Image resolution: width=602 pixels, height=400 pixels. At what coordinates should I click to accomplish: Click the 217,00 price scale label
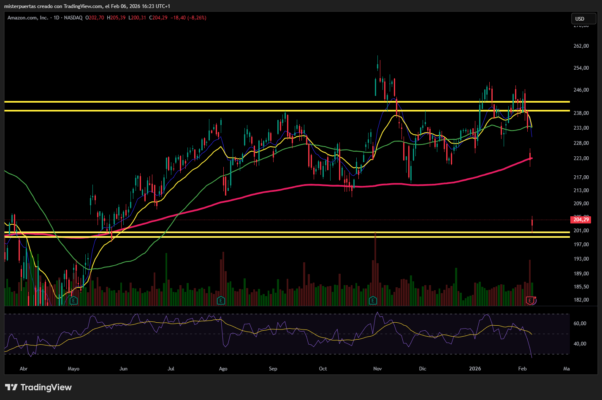pyautogui.click(x=579, y=177)
